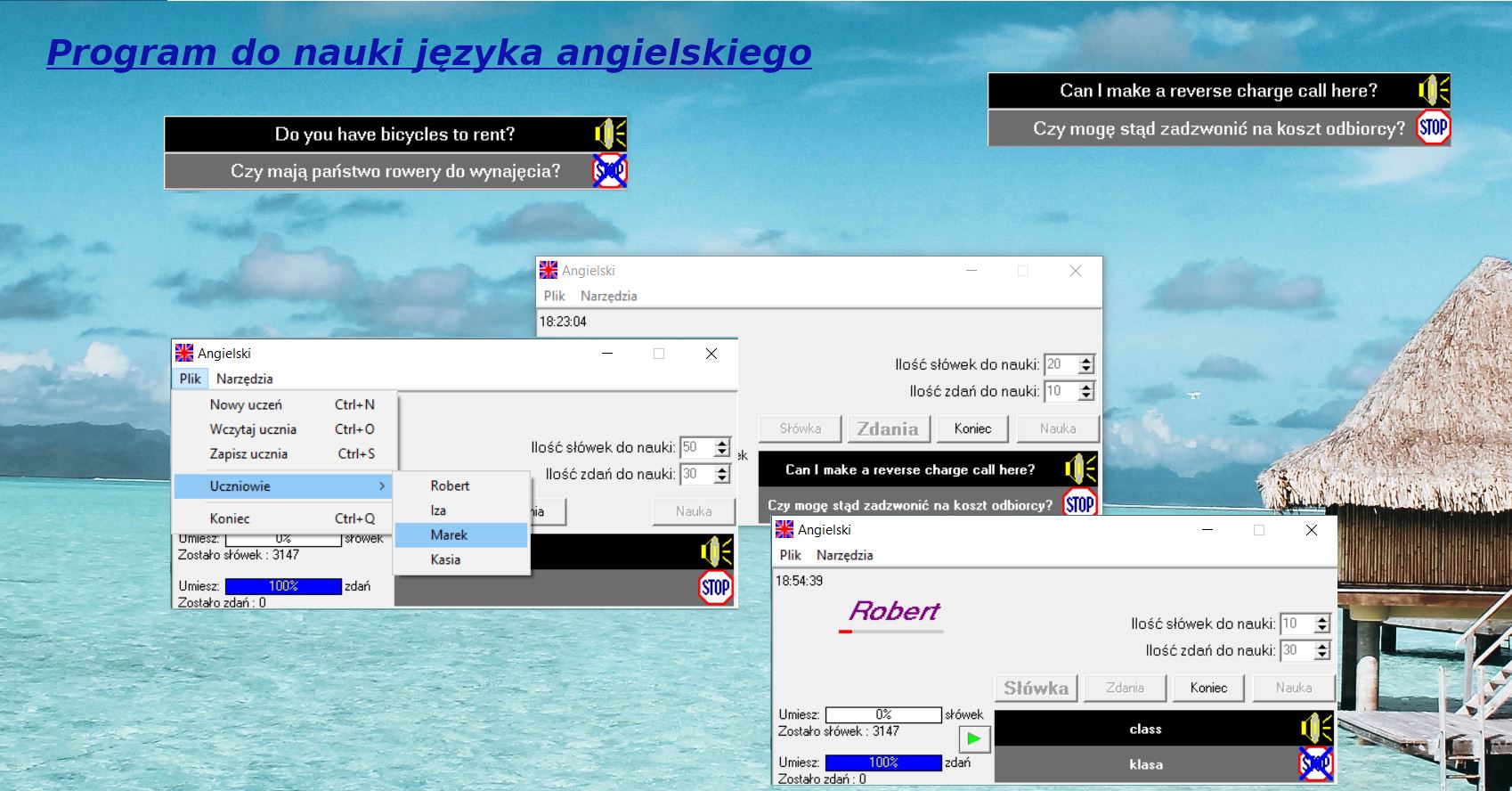Click speaker icon in window showing time 18:23:04

[x=1080, y=469]
